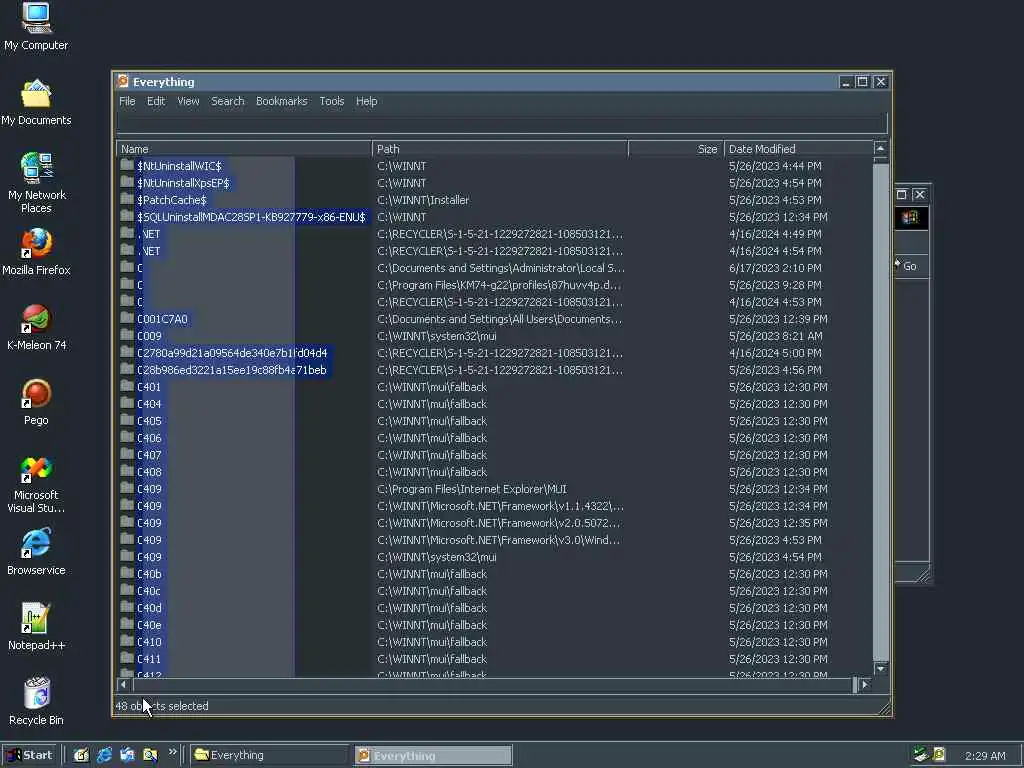Sort results by the Size column header

coord(675,149)
